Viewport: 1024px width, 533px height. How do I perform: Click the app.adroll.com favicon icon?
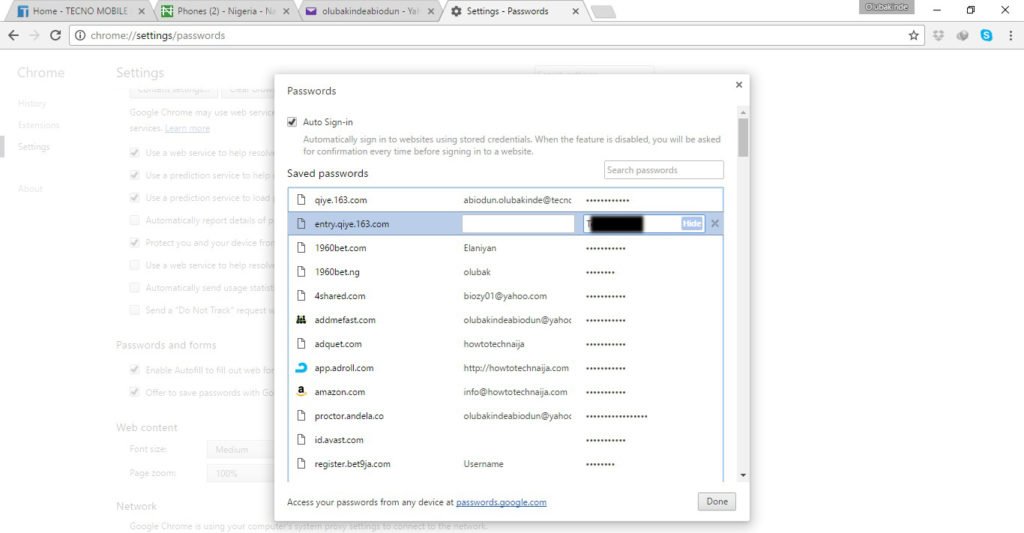coord(301,368)
